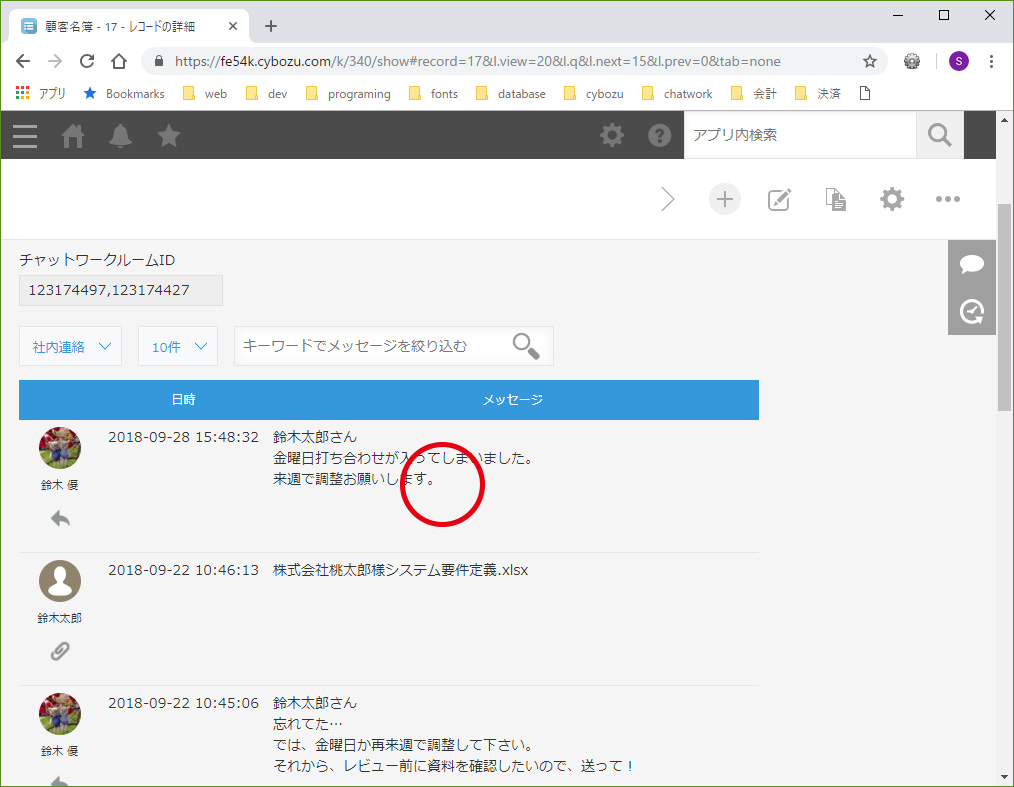Image resolution: width=1014 pixels, height=787 pixels.
Task: Duplicate the record copy icon
Action: pyautogui.click(x=836, y=199)
